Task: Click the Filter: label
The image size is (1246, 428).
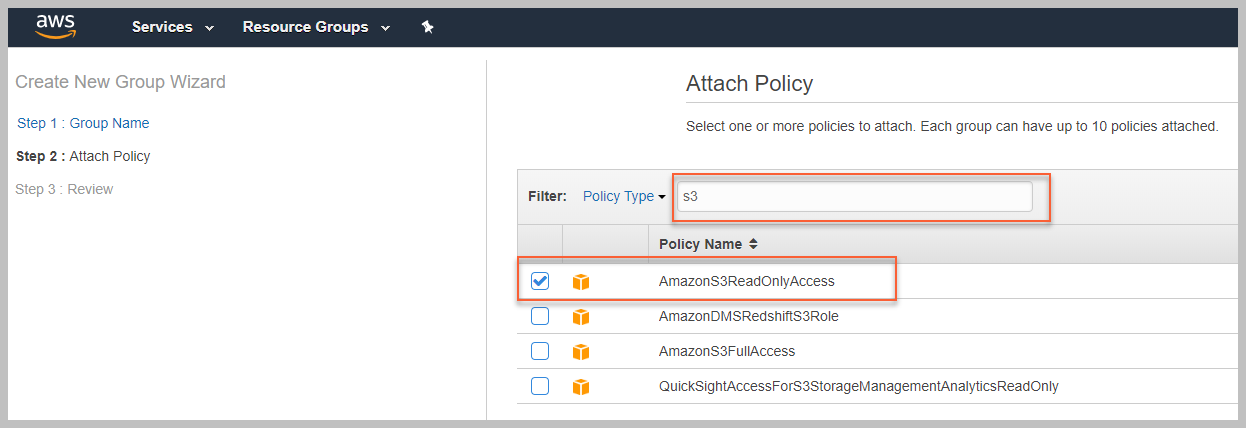Action: coord(547,196)
